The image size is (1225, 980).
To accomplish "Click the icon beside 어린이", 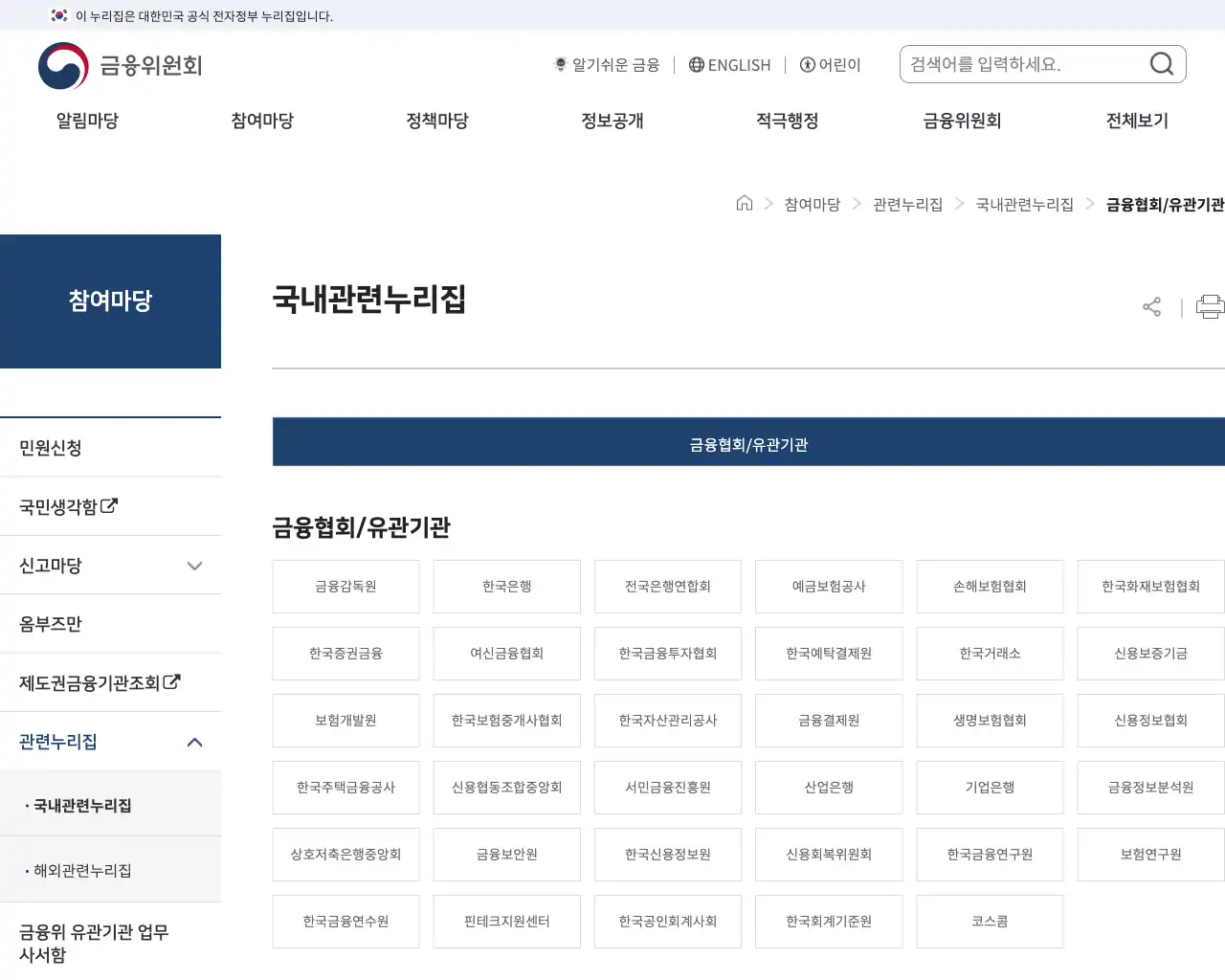I will tap(808, 64).
